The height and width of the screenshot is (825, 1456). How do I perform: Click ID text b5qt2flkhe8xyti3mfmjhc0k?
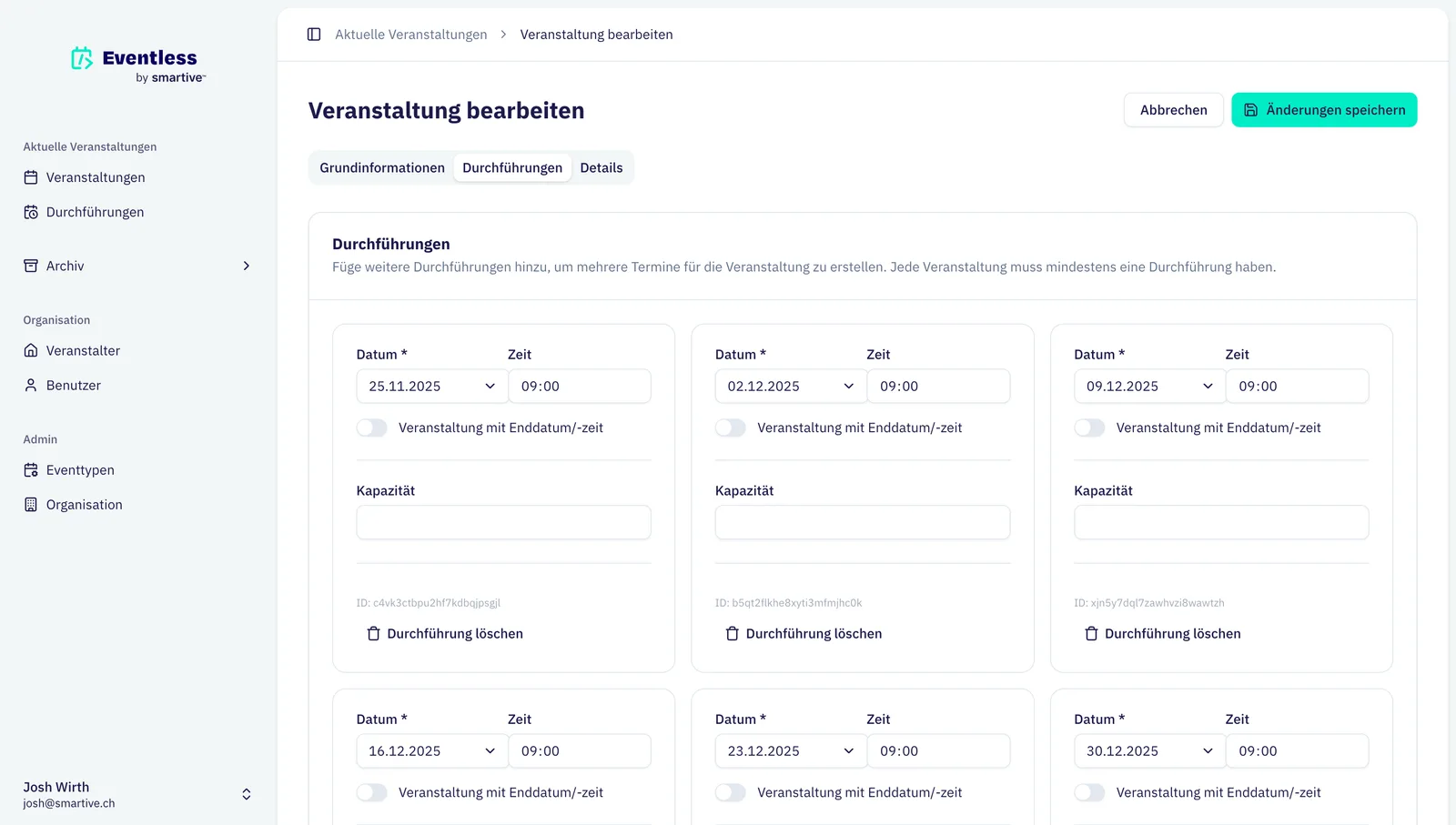click(x=789, y=603)
